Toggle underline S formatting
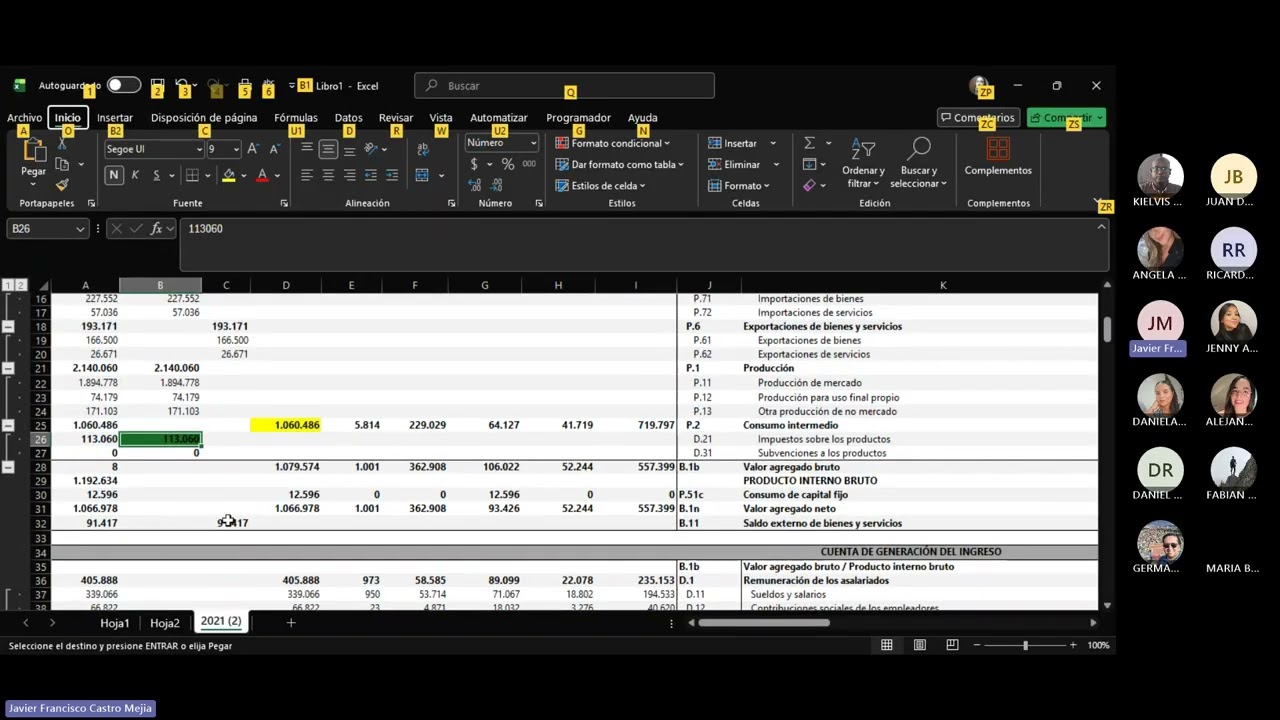Viewport: 1280px width, 720px height. click(x=156, y=175)
